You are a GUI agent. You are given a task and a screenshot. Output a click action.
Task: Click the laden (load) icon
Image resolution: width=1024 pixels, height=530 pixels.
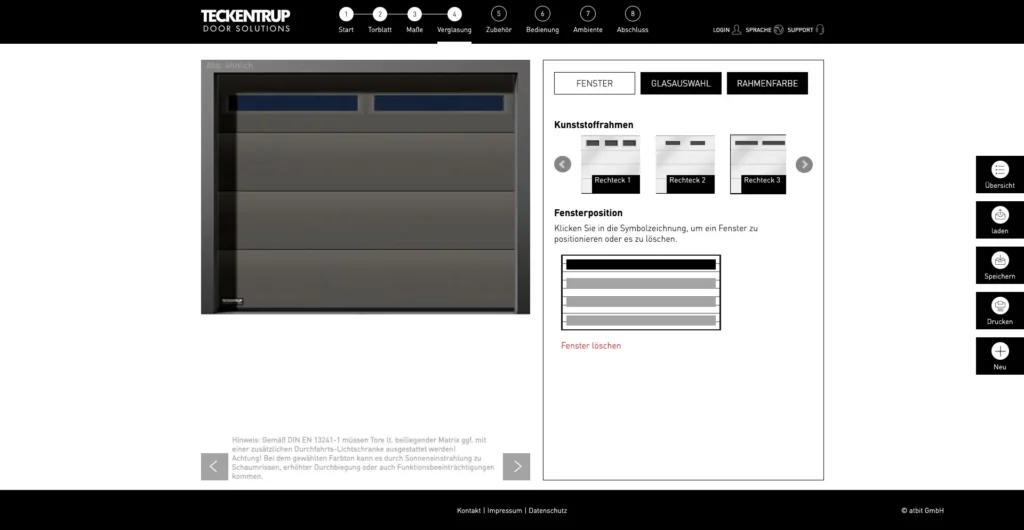(x=999, y=216)
